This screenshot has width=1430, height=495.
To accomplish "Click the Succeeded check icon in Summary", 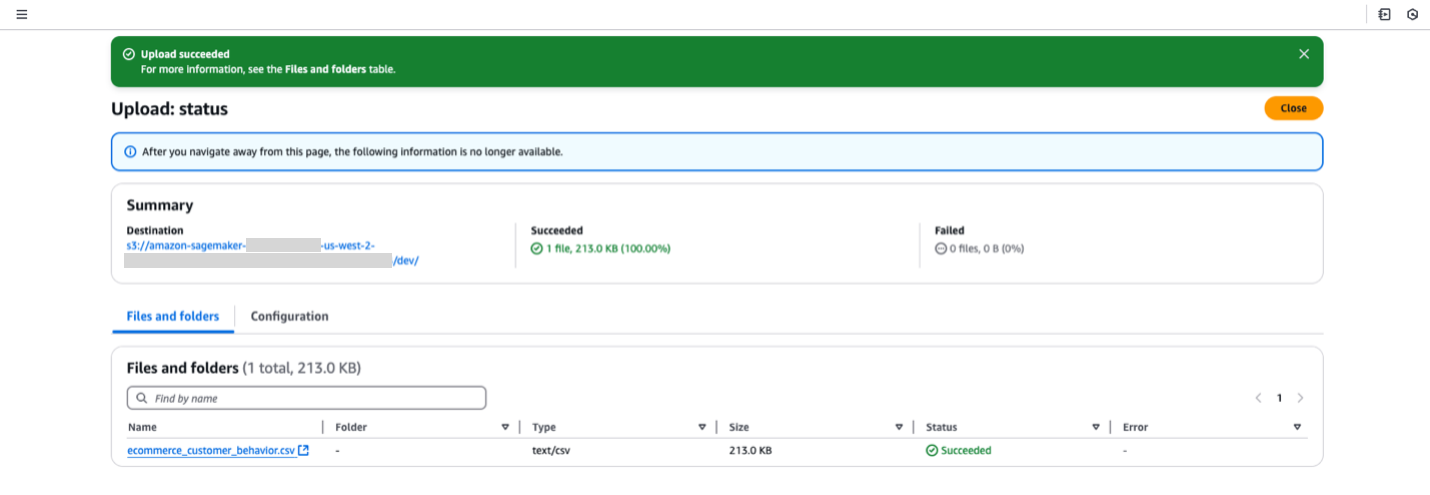I will coord(536,248).
